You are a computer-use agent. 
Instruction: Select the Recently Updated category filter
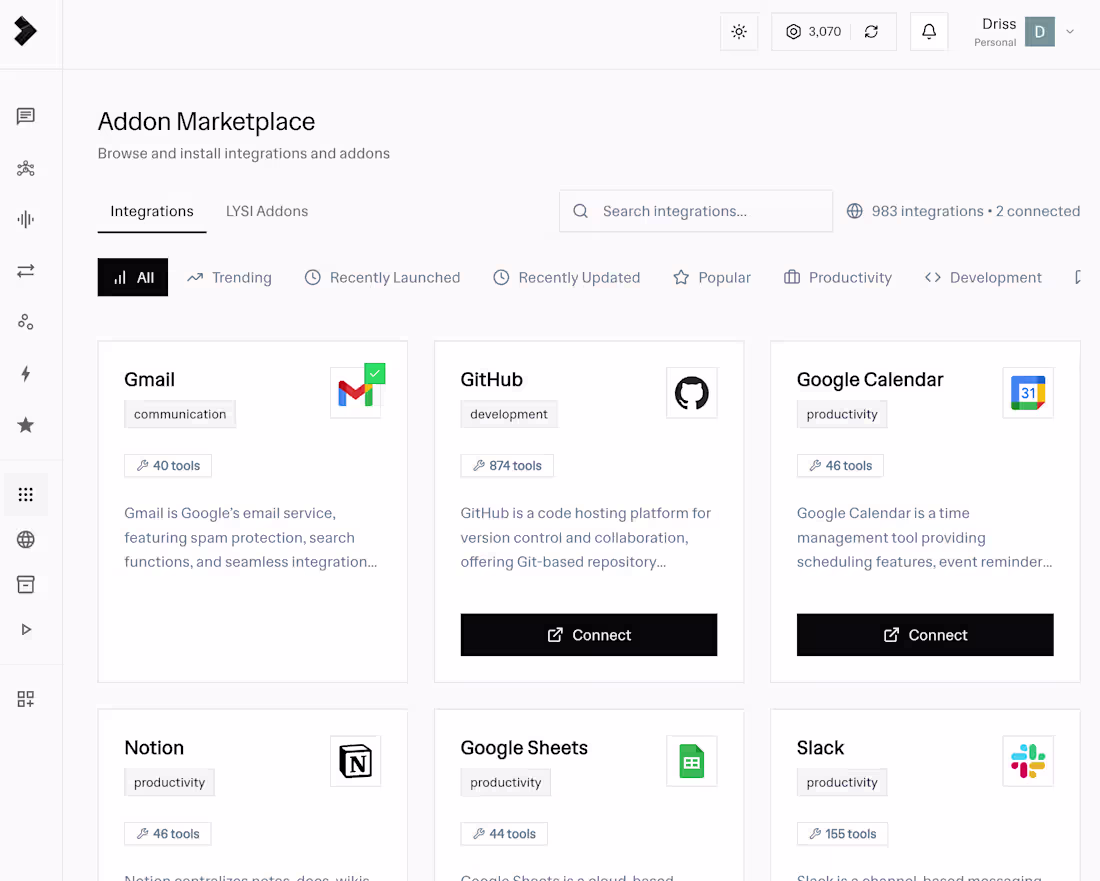(x=567, y=277)
